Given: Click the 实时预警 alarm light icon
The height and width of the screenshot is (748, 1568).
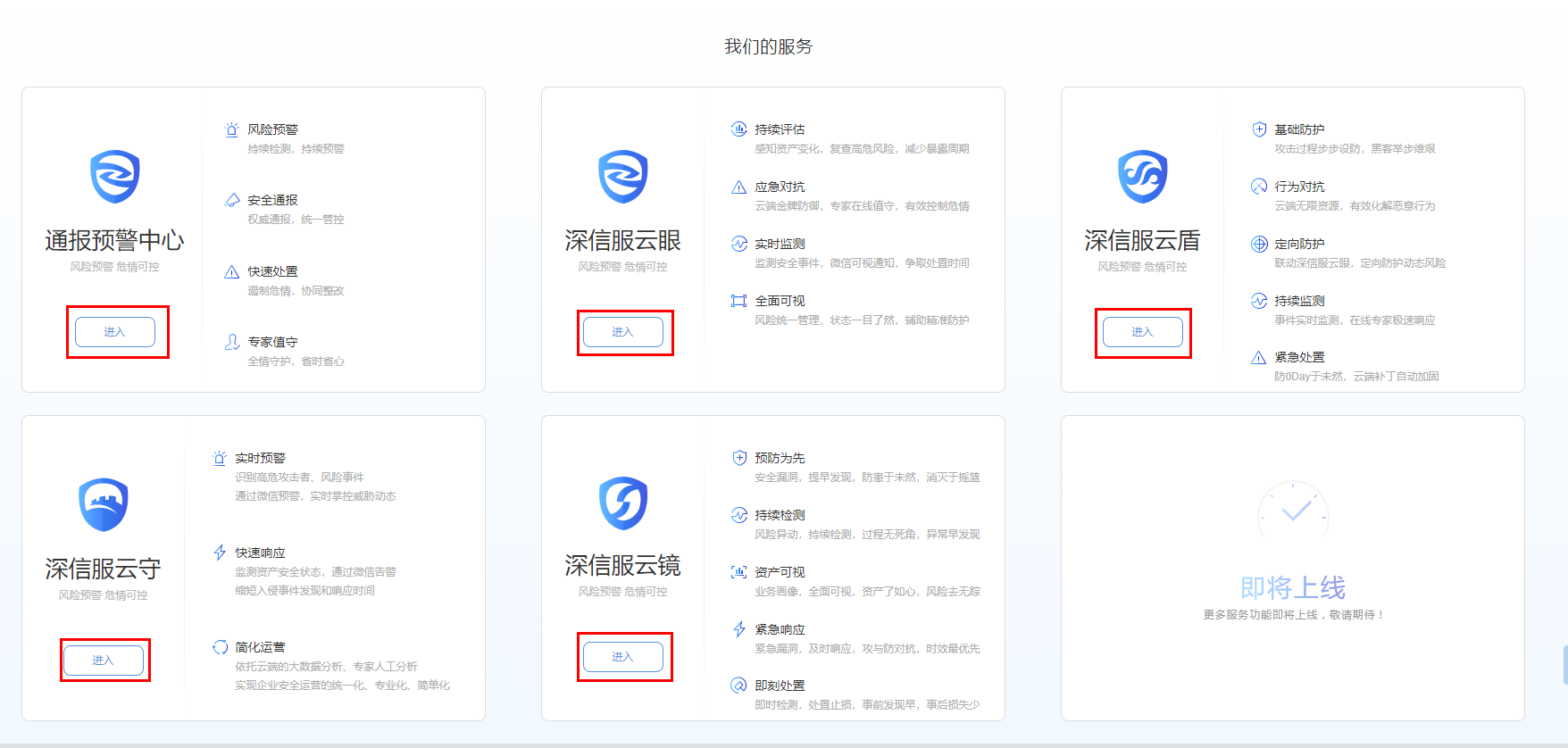Looking at the screenshot, I should click(x=220, y=458).
